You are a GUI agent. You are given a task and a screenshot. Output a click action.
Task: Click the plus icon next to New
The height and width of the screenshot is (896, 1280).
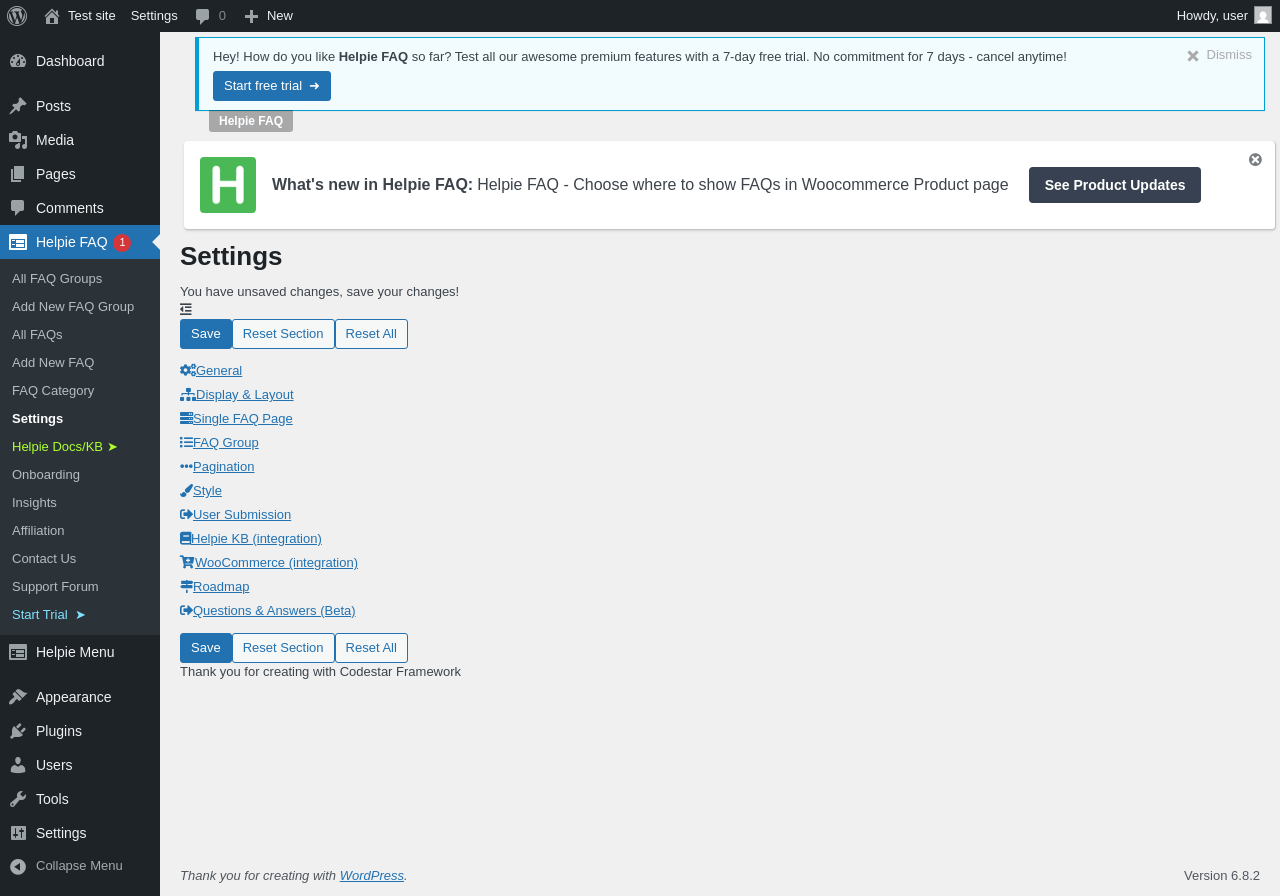point(251,16)
